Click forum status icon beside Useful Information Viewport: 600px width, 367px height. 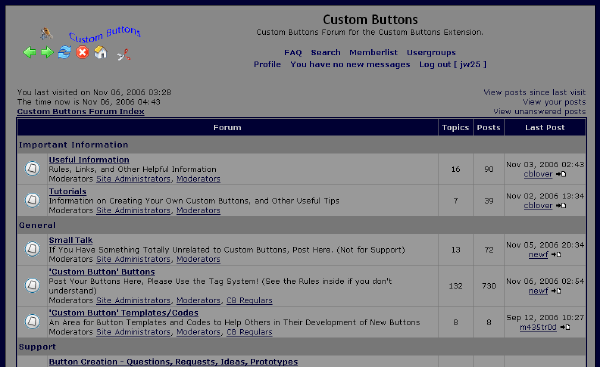pos(33,169)
